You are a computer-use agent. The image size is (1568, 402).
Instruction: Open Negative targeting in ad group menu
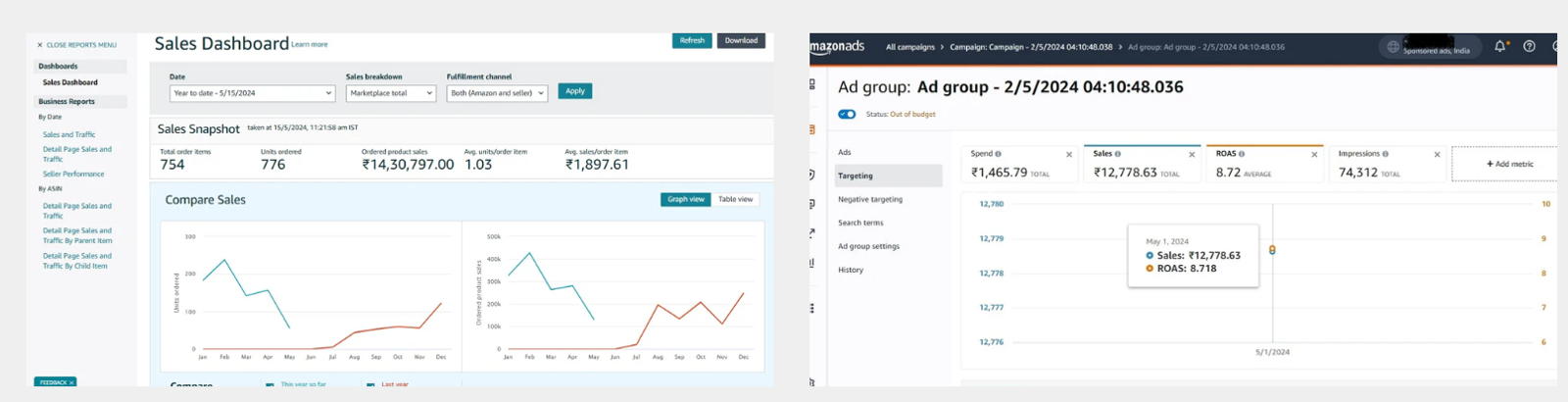(870, 199)
